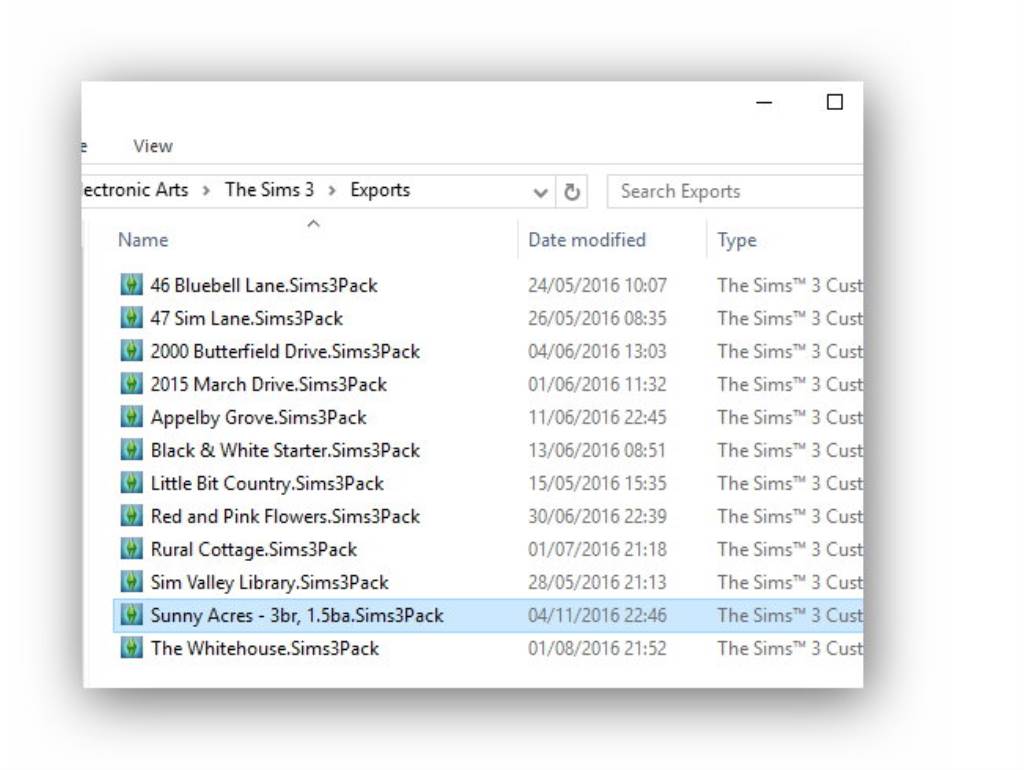Select 2000 Butterfield Drive.Sims3Pack file name
The image size is (1024, 770).
pyautogui.click(x=285, y=351)
